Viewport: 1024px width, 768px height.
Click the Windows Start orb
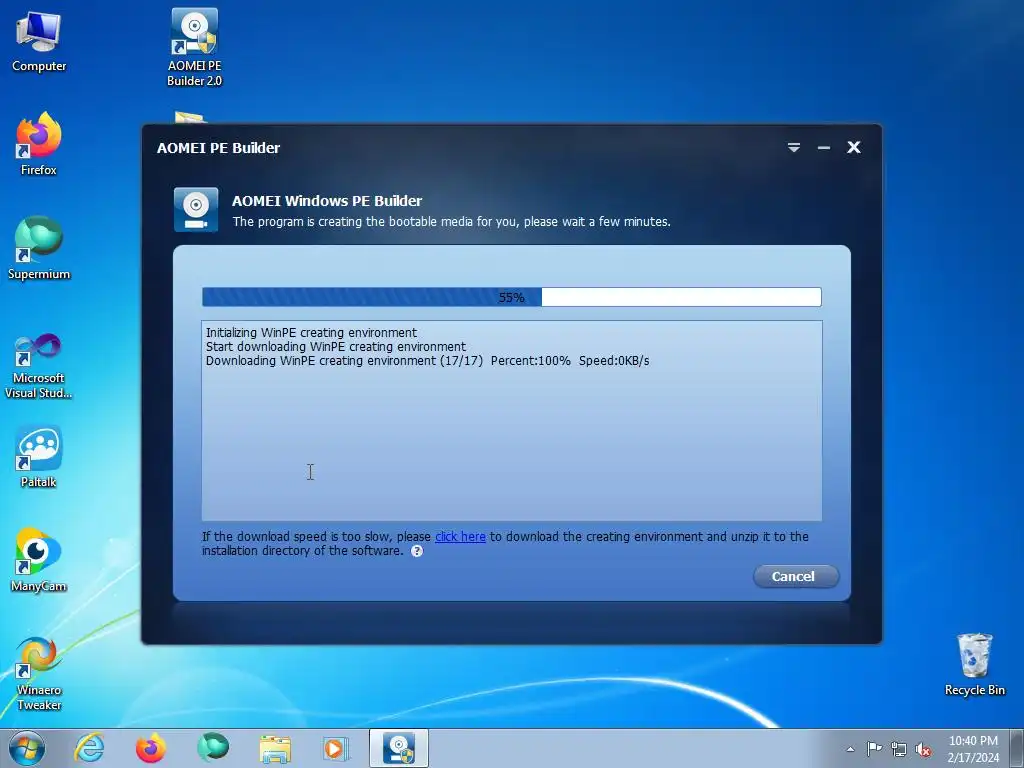(27, 748)
